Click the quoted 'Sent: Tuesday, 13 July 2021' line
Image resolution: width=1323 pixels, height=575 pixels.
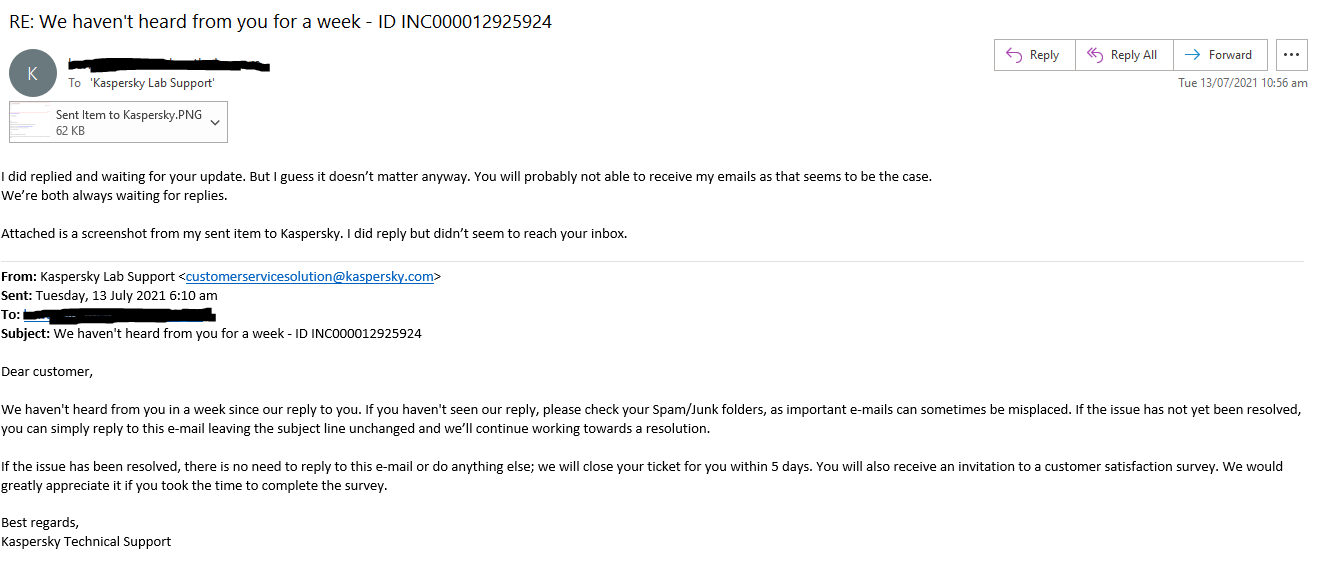(110, 296)
